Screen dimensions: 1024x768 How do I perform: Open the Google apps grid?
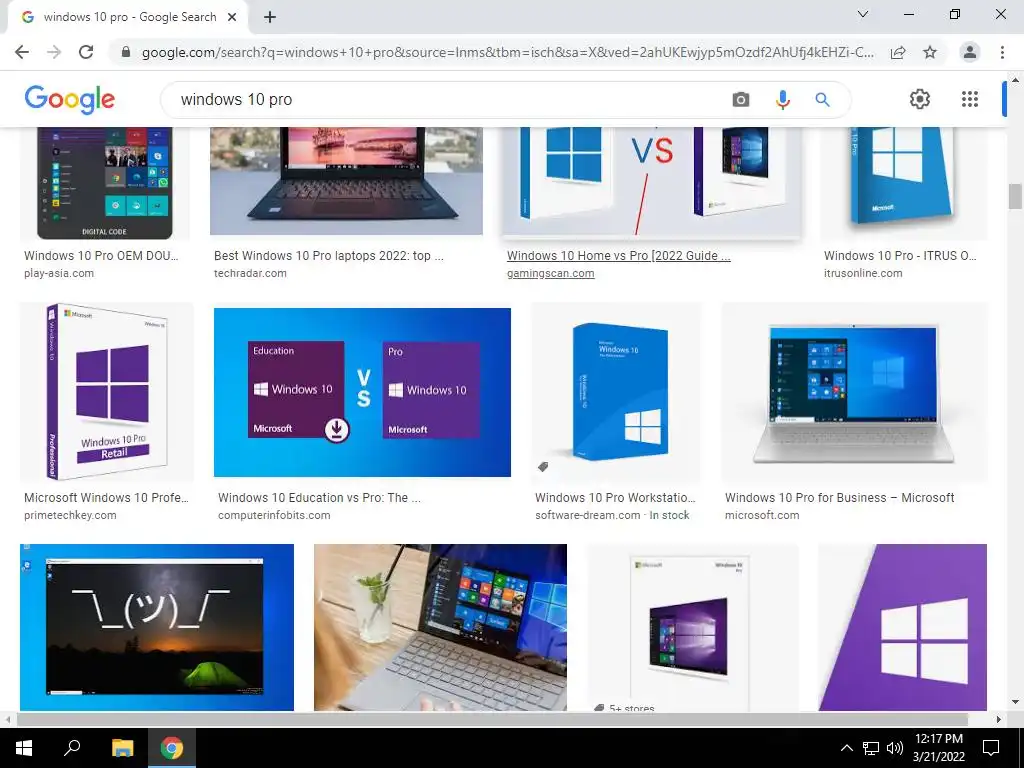[x=970, y=99]
